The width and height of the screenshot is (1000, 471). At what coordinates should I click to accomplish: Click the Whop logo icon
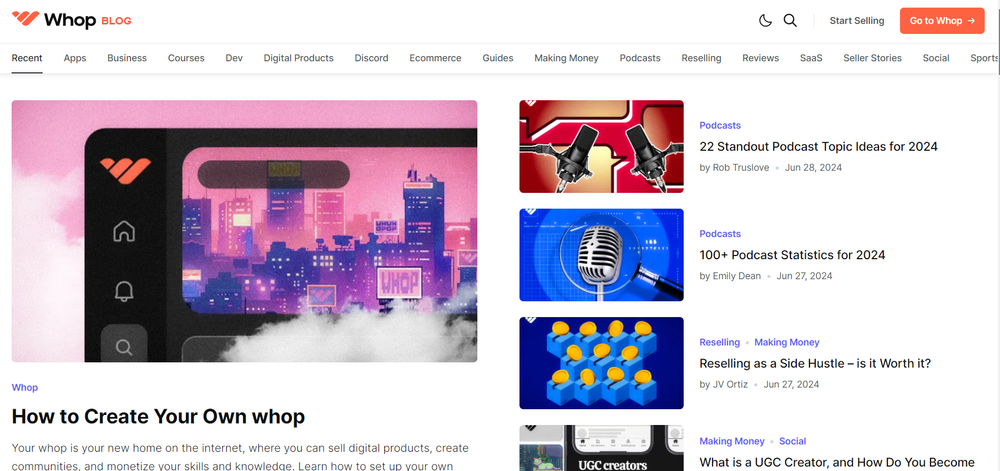[26, 20]
